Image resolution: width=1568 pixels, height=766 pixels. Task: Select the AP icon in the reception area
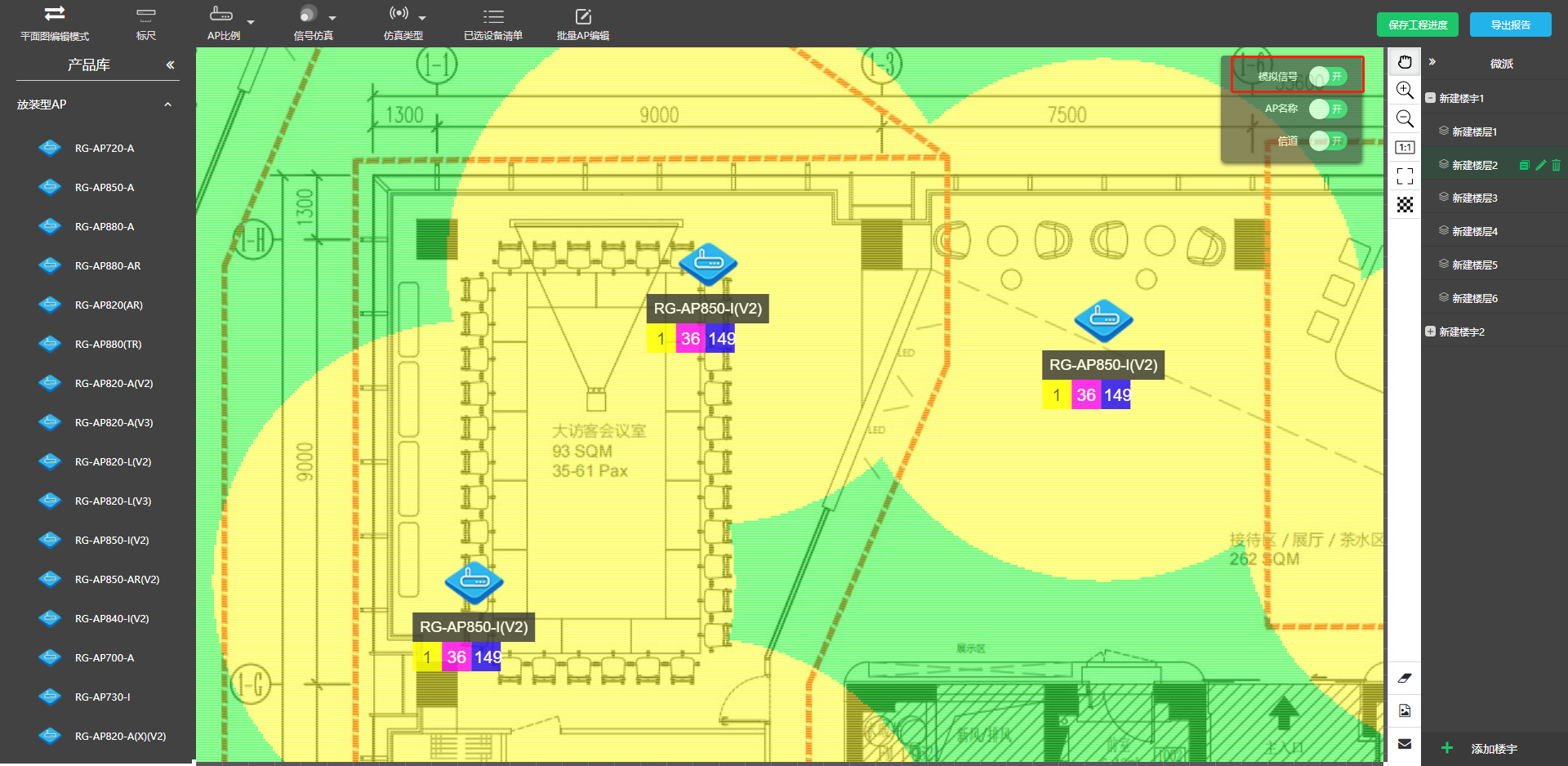click(1103, 320)
